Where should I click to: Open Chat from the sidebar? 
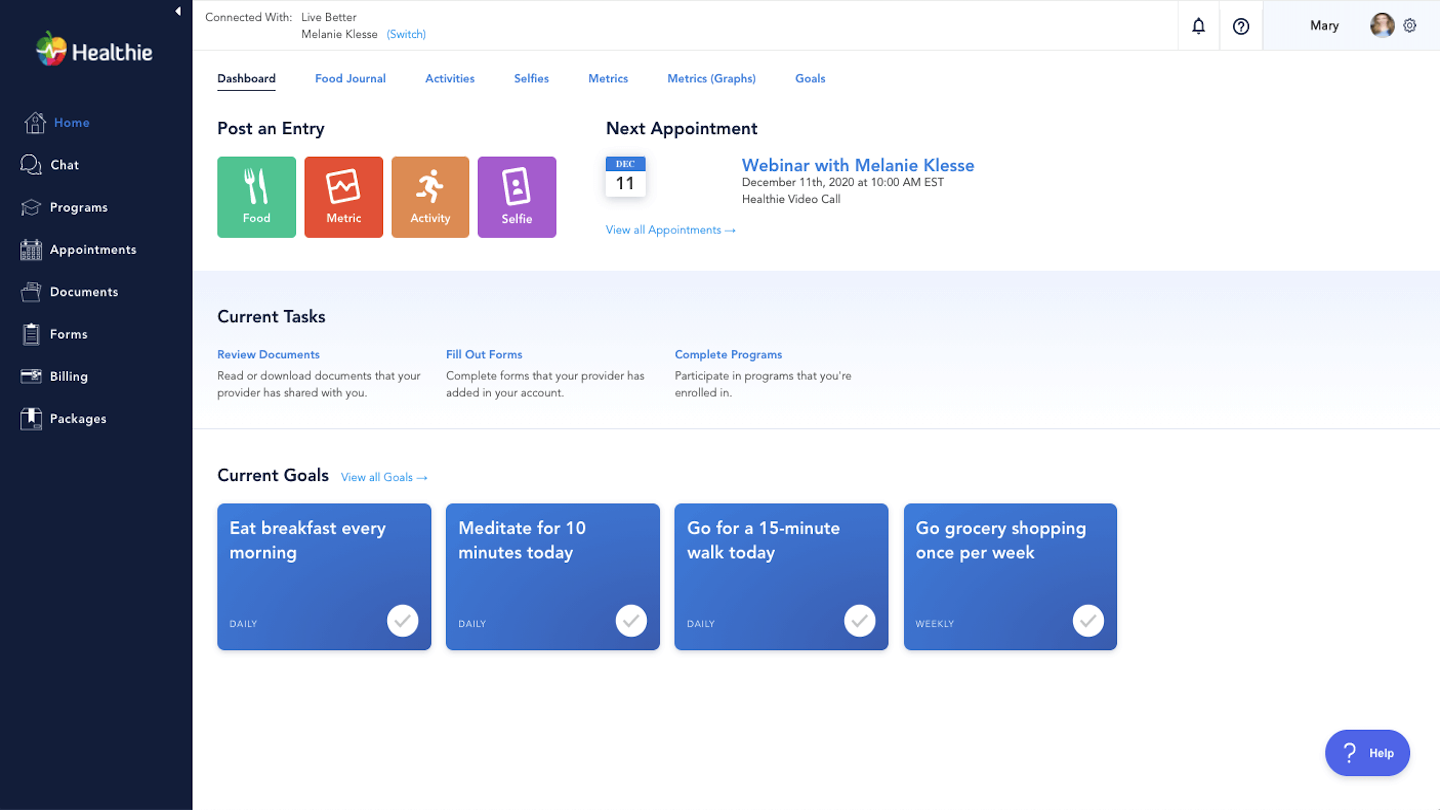[64, 165]
